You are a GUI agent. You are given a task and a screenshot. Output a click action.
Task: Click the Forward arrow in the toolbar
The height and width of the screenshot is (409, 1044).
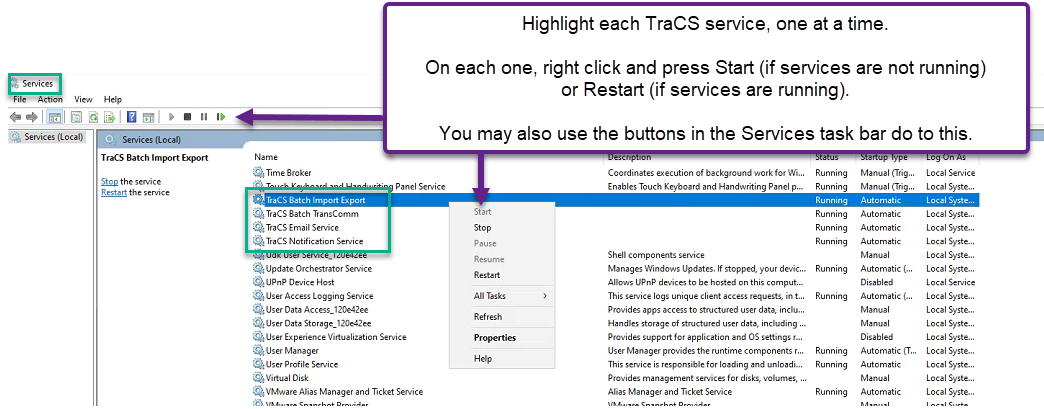click(x=32, y=117)
